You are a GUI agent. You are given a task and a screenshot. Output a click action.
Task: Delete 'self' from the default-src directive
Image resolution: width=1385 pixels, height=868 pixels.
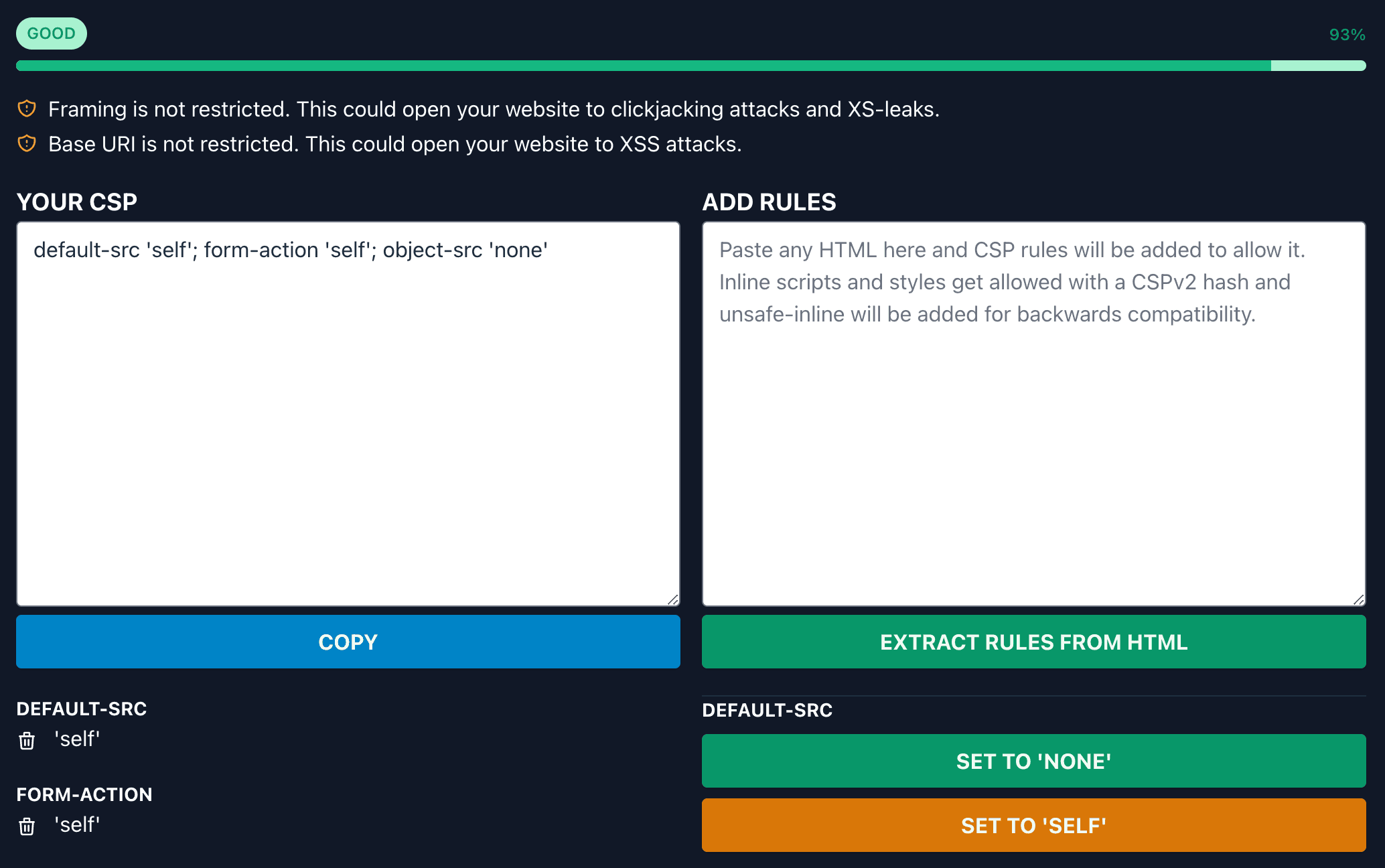27,741
